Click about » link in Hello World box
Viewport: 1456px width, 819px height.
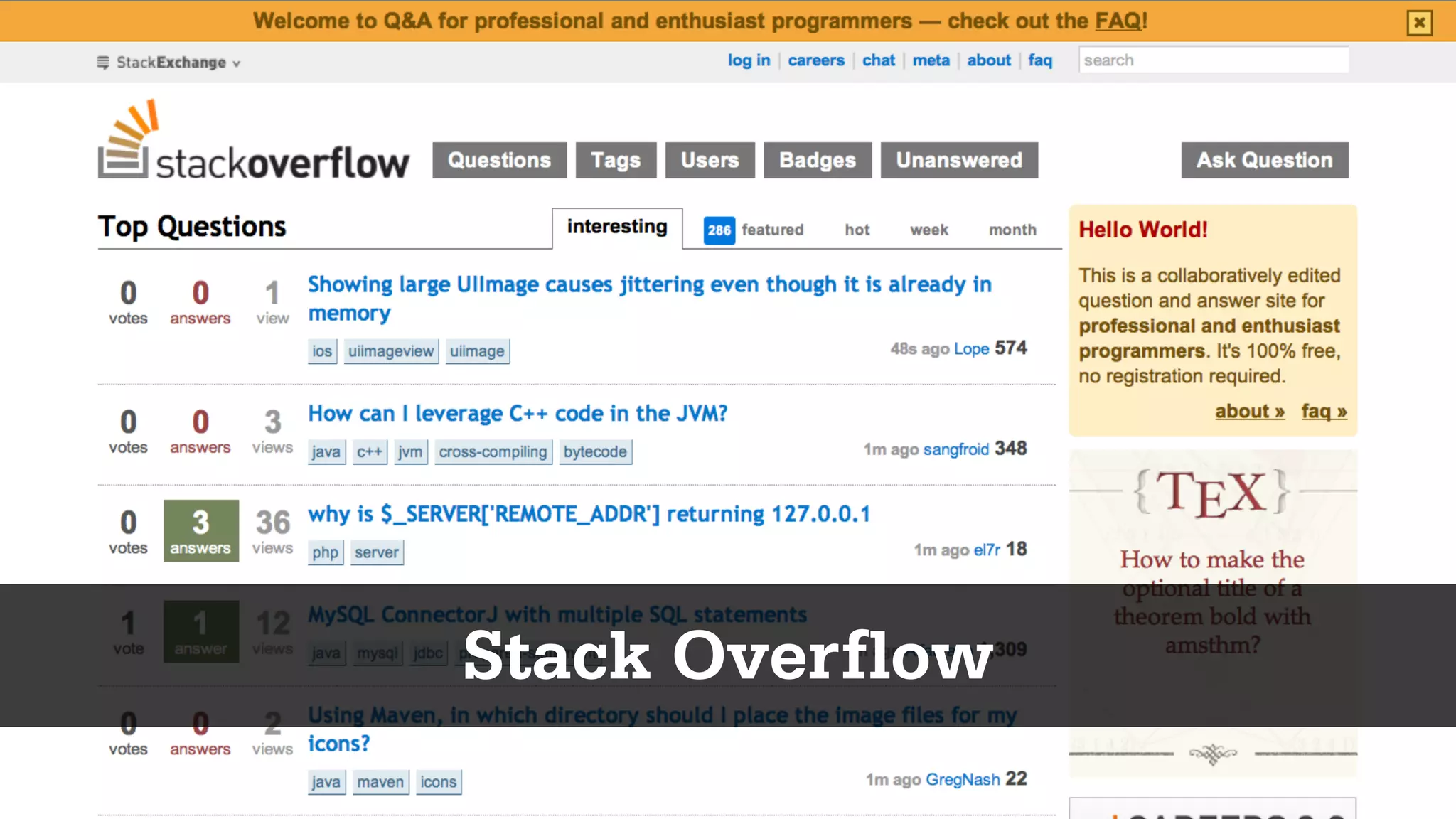point(1250,412)
